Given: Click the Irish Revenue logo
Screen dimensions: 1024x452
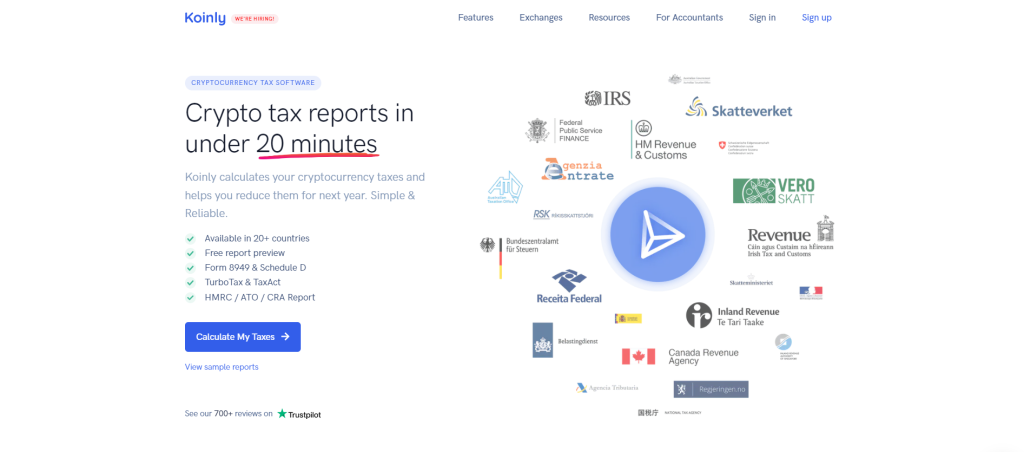Looking at the screenshot, I should [792, 236].
